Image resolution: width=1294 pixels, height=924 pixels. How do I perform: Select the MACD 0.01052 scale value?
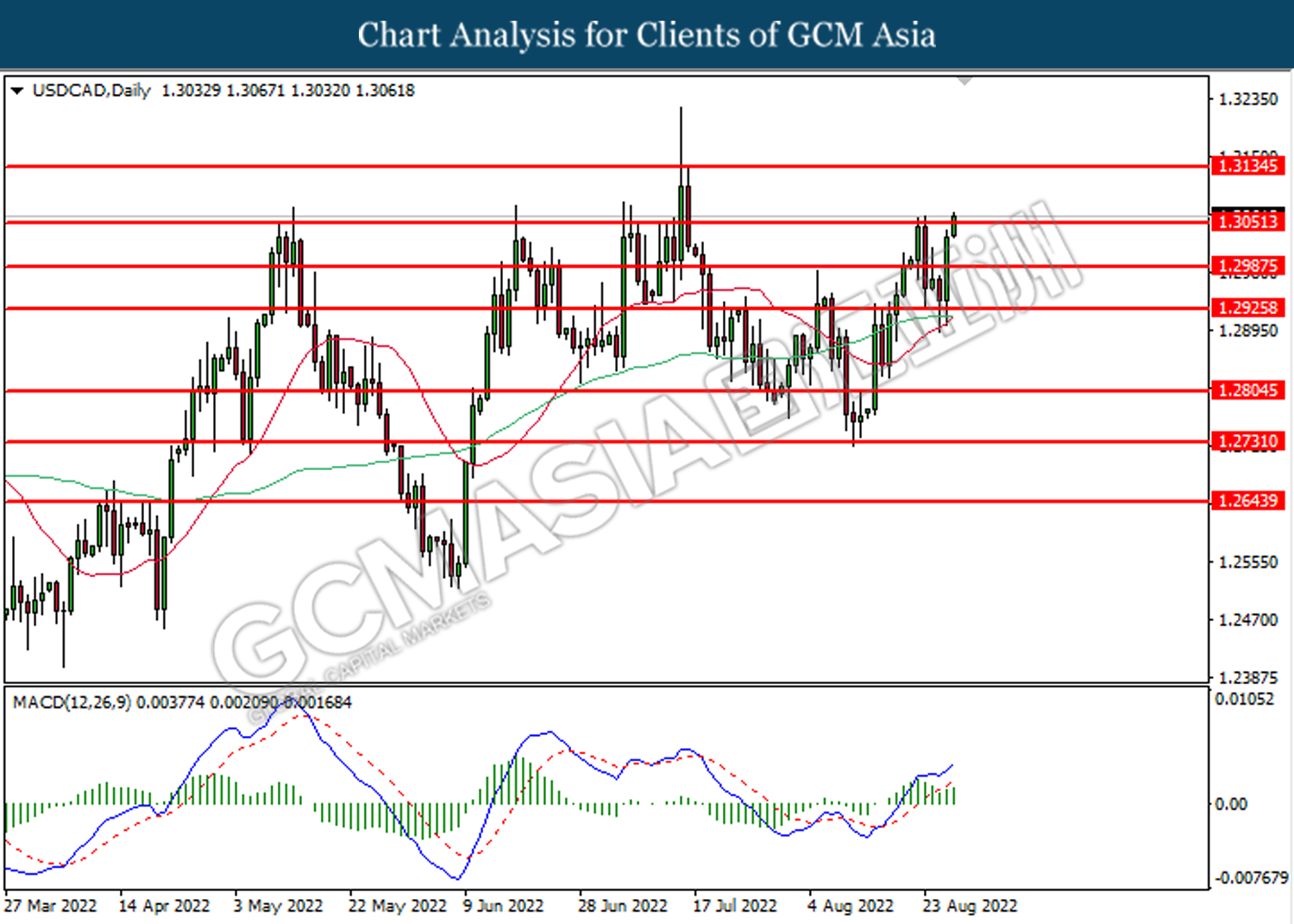[x=1244, y=699]
